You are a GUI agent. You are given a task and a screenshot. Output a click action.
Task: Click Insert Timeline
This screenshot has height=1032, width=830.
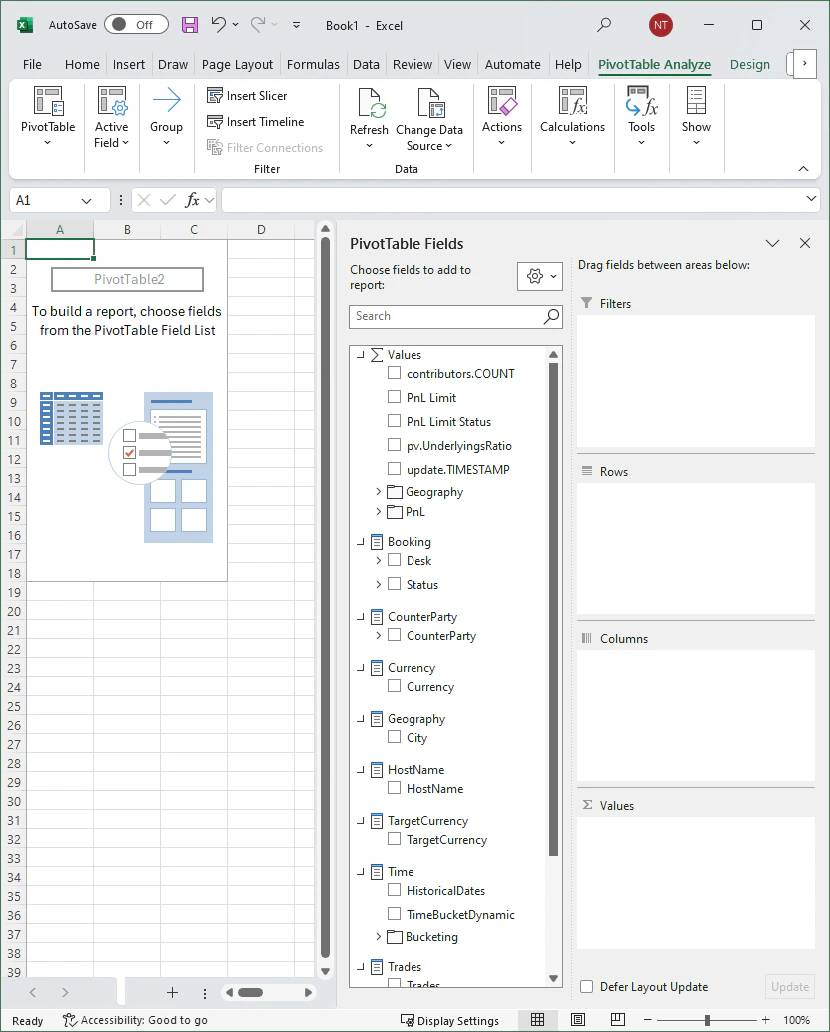[255, 122]
